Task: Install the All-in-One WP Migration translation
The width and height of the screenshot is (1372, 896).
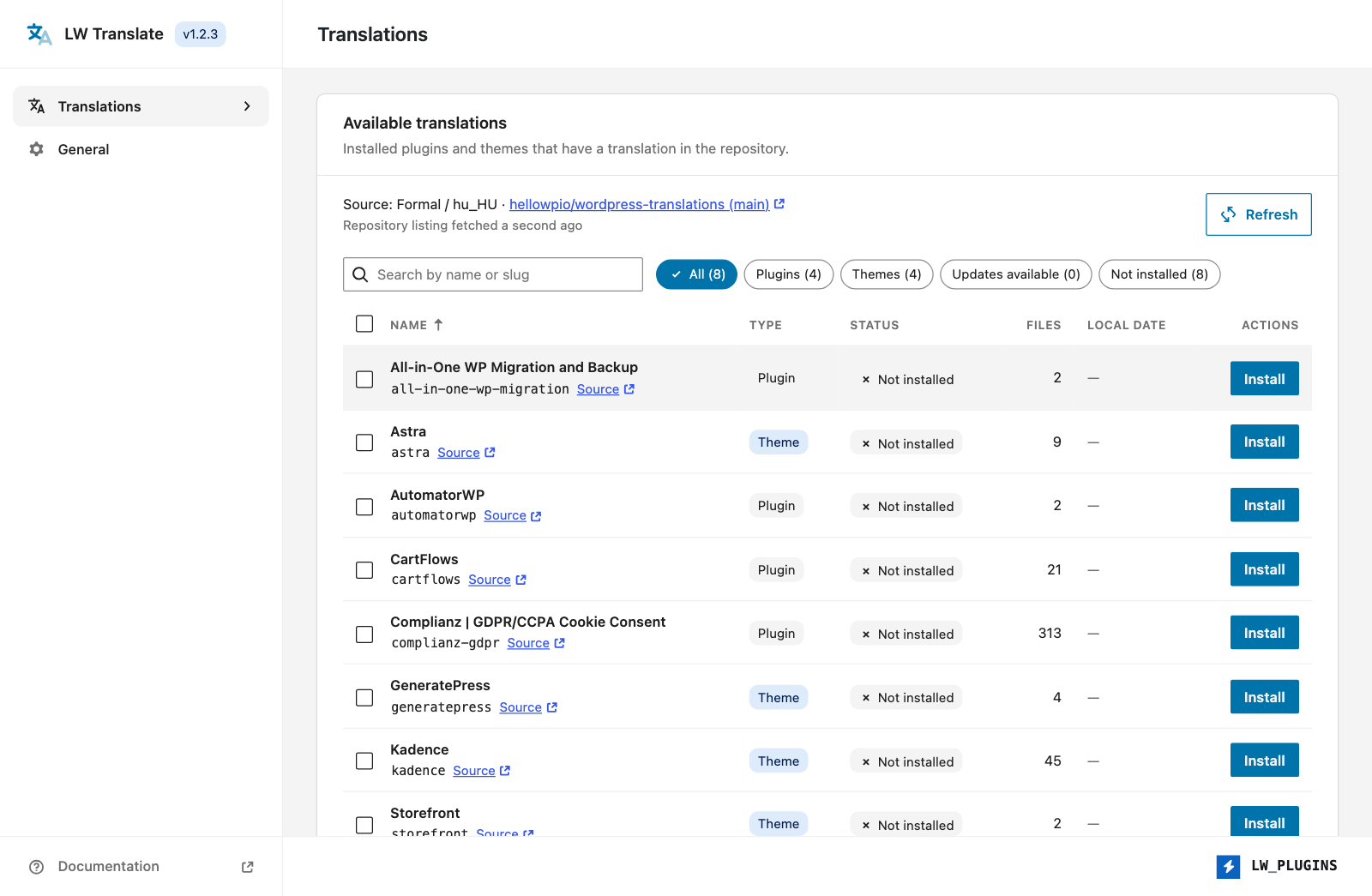Action: click(x=1265, y=378)
